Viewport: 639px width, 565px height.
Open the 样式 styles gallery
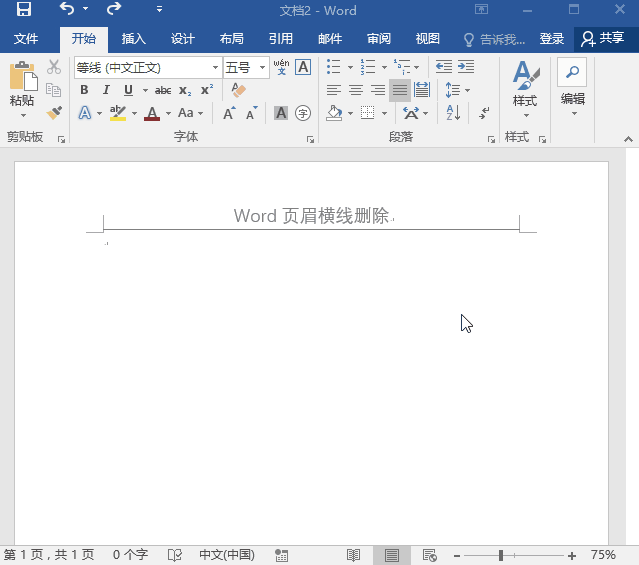[x=525, y=90]
